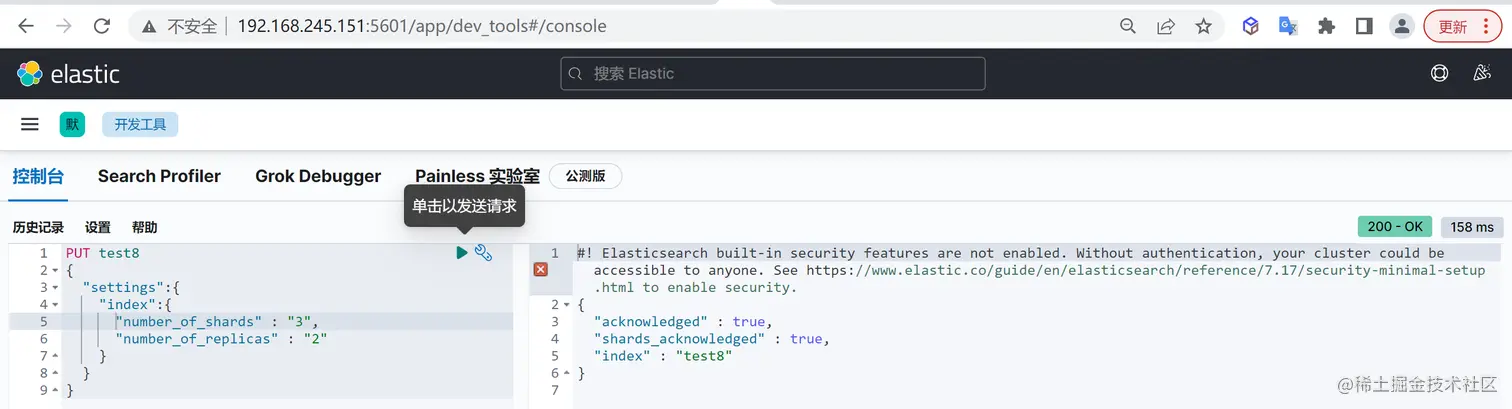
Task: Click the browser back arrow
Action: 26,26
